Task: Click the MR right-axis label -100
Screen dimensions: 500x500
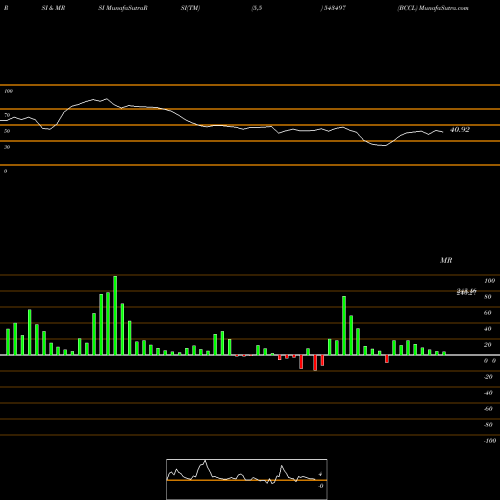Action: point(490,441)
